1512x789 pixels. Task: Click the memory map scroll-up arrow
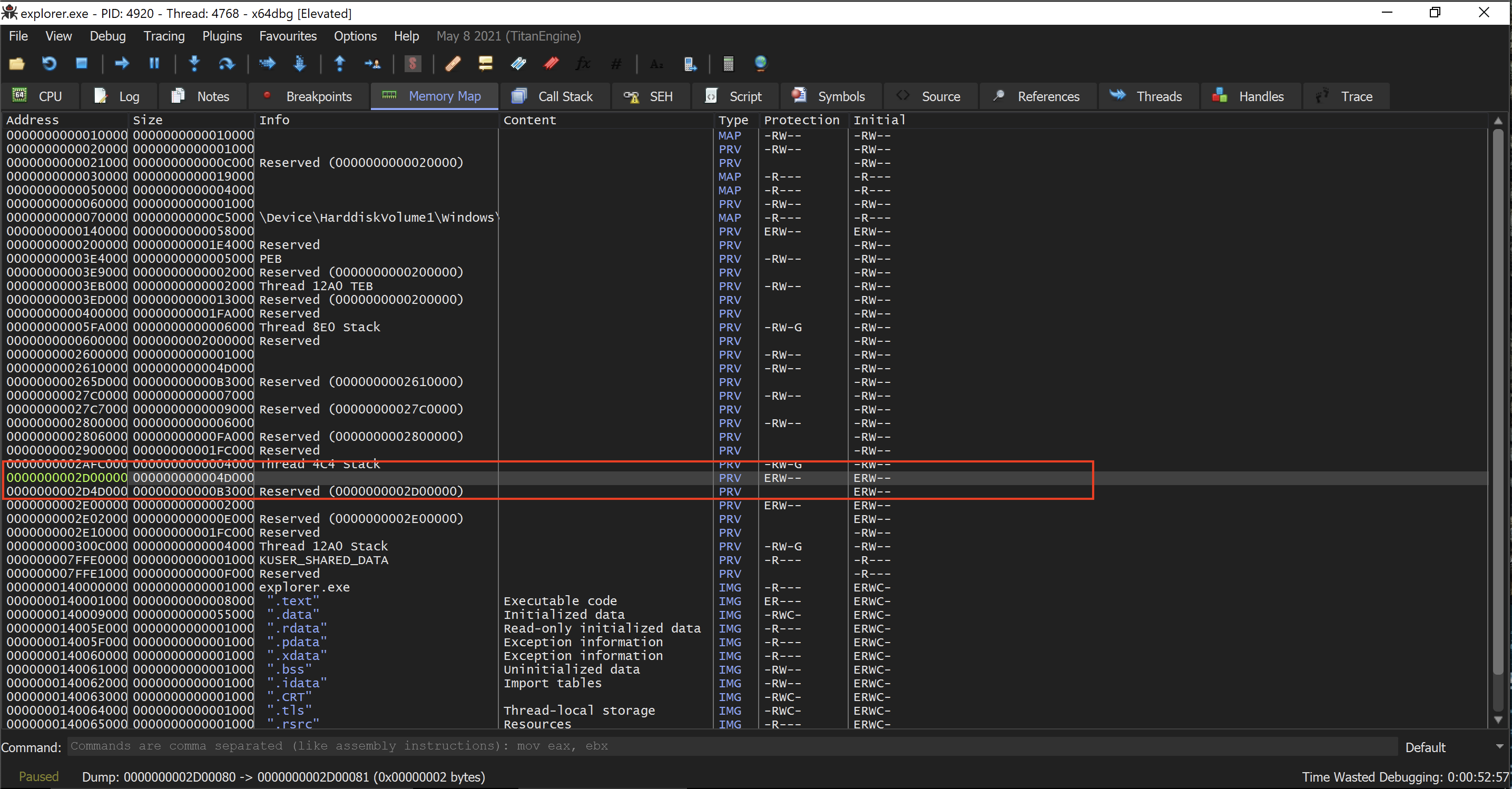(1498, 120)
